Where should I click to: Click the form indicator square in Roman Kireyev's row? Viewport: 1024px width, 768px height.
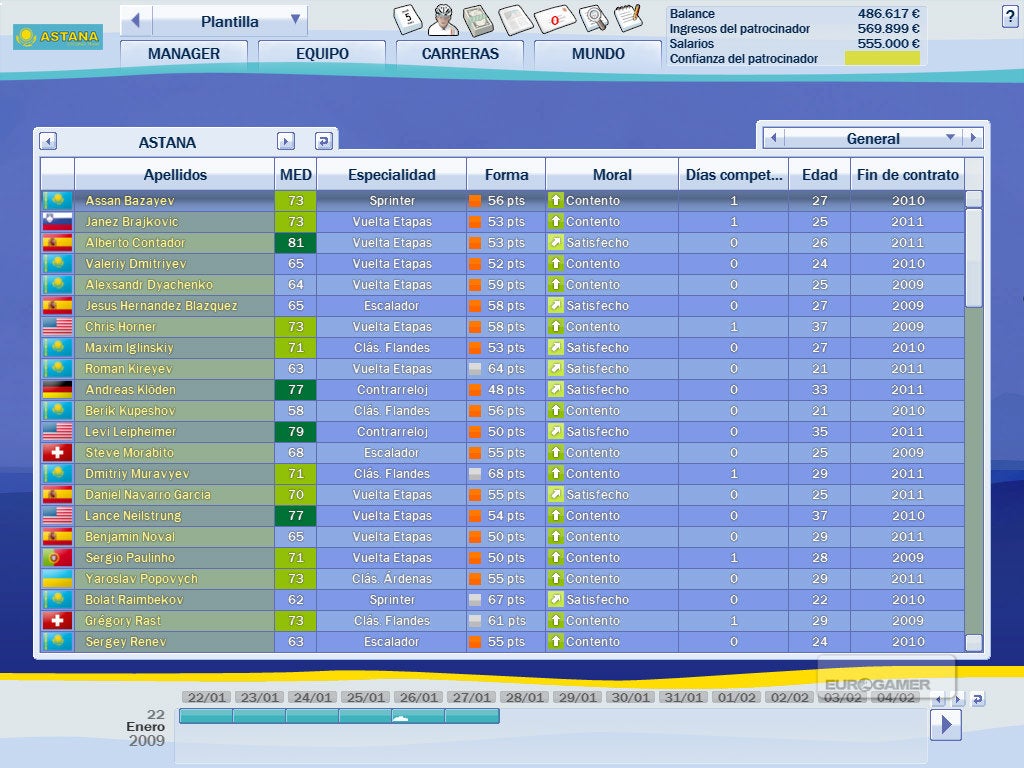click(475, 369)
